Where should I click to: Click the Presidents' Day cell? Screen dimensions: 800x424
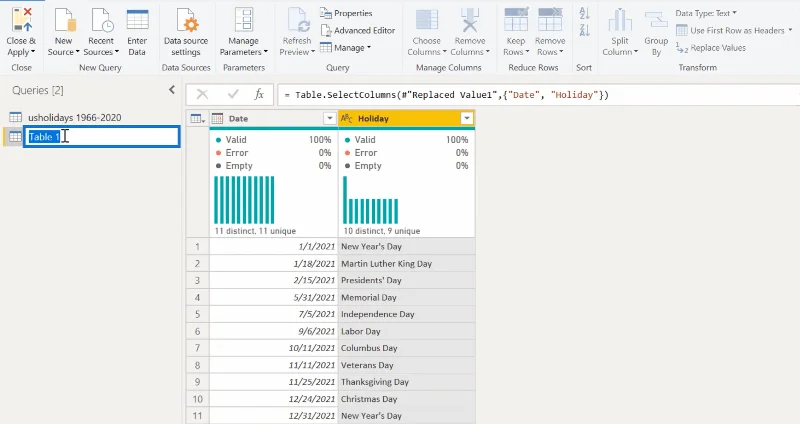407,281
